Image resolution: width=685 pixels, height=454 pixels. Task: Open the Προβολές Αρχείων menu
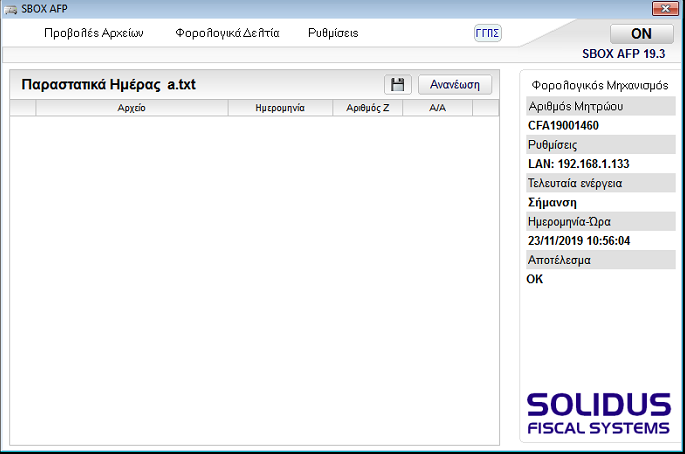[x=94, y=33]
